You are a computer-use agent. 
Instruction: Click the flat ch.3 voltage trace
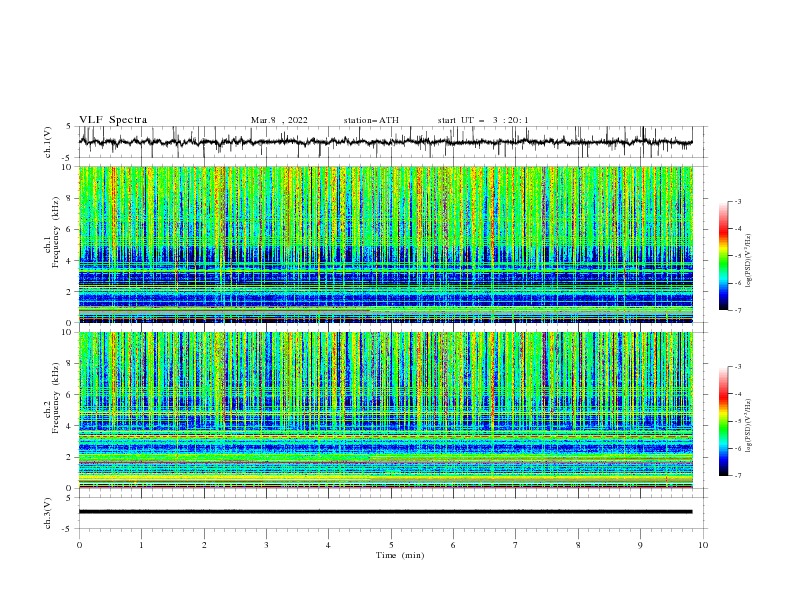pos(385,512)
